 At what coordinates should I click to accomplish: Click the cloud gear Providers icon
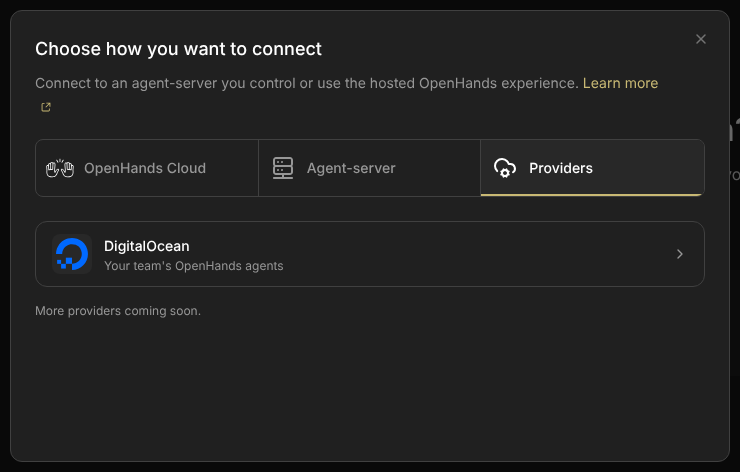coord(505,168)
